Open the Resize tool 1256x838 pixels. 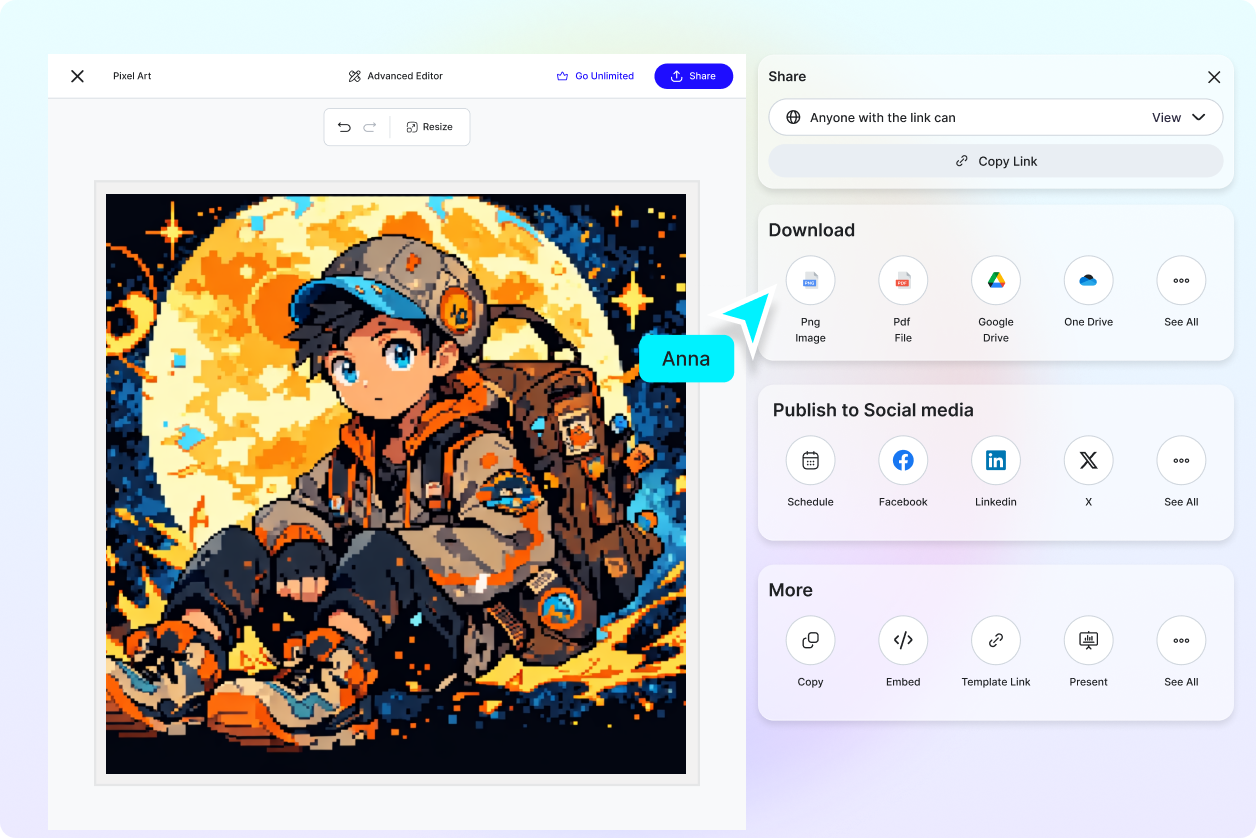coord(430,127)
